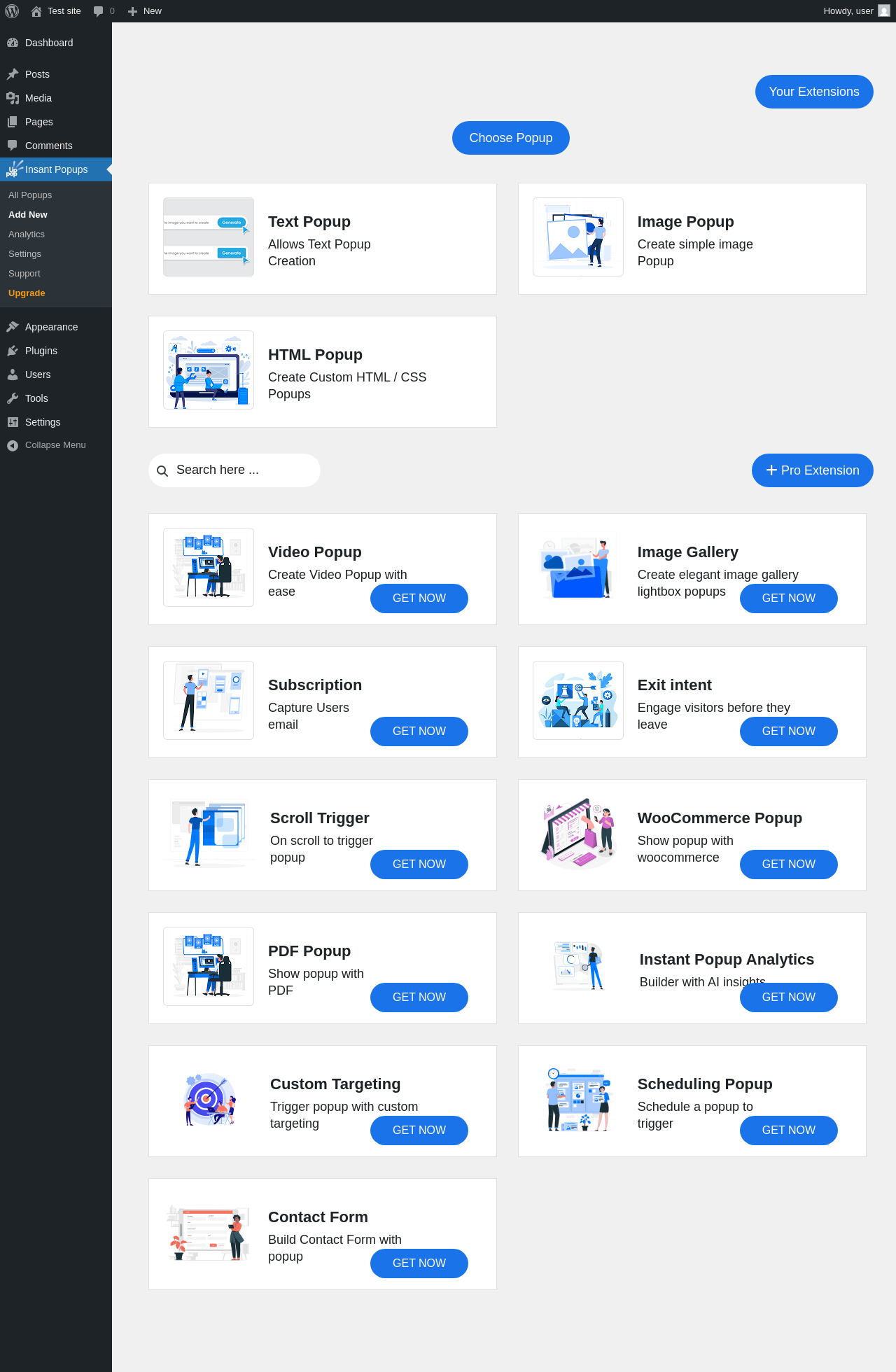Click GET NOW for WooCommerce Popup
This screenshot has width=896, height=1372.
coord(789,864)
